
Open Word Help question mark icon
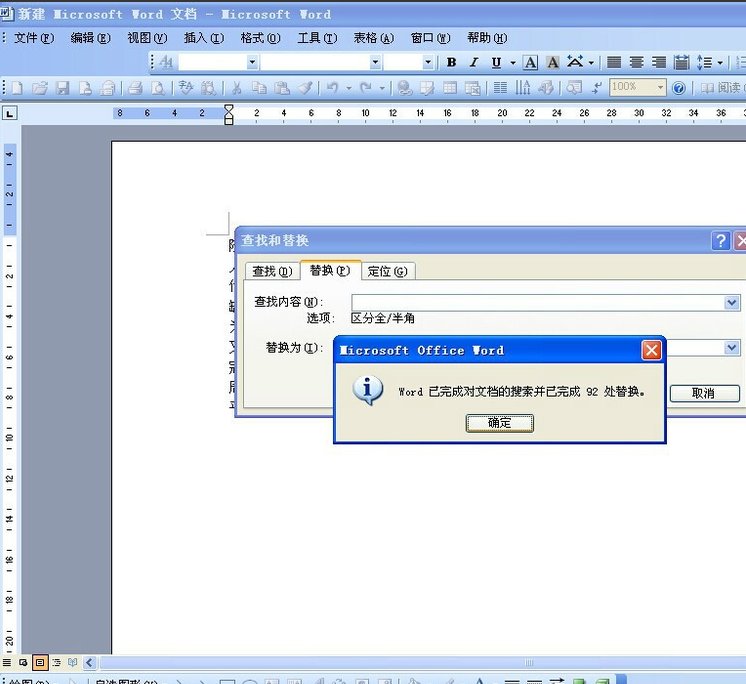679,88
